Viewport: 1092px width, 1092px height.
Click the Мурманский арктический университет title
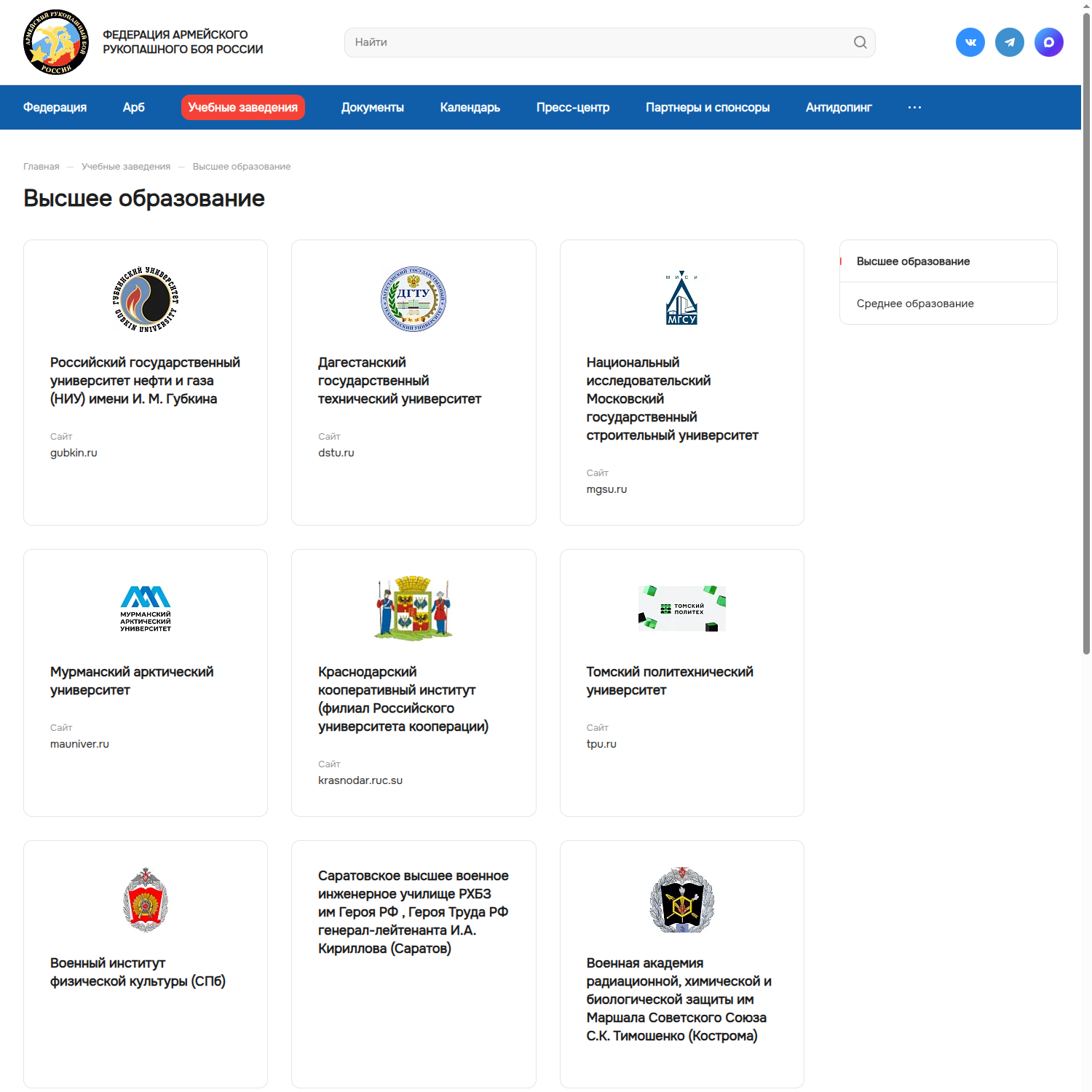click(132, 681)
